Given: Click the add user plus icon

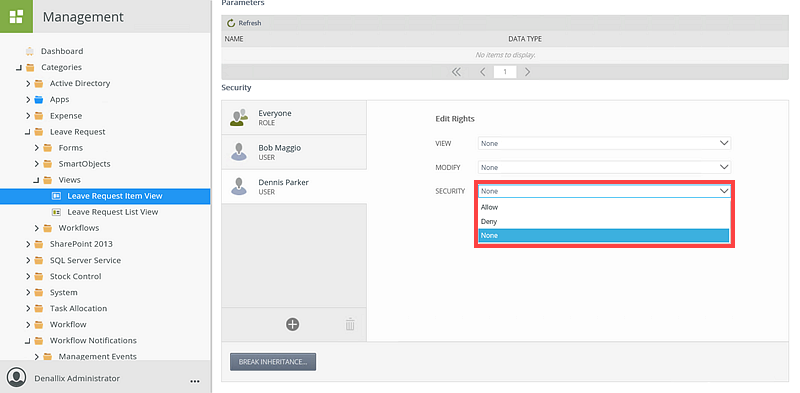Looking at the screenshot, I should (x=292, y=324).
